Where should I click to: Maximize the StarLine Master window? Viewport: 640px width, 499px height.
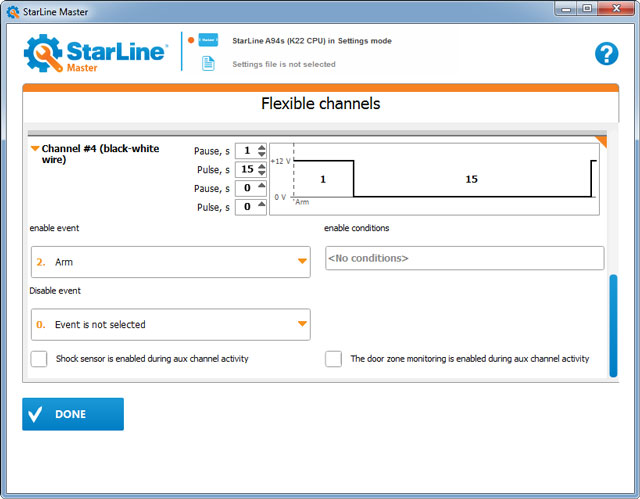pyautogui.click(x=587, y=9)
